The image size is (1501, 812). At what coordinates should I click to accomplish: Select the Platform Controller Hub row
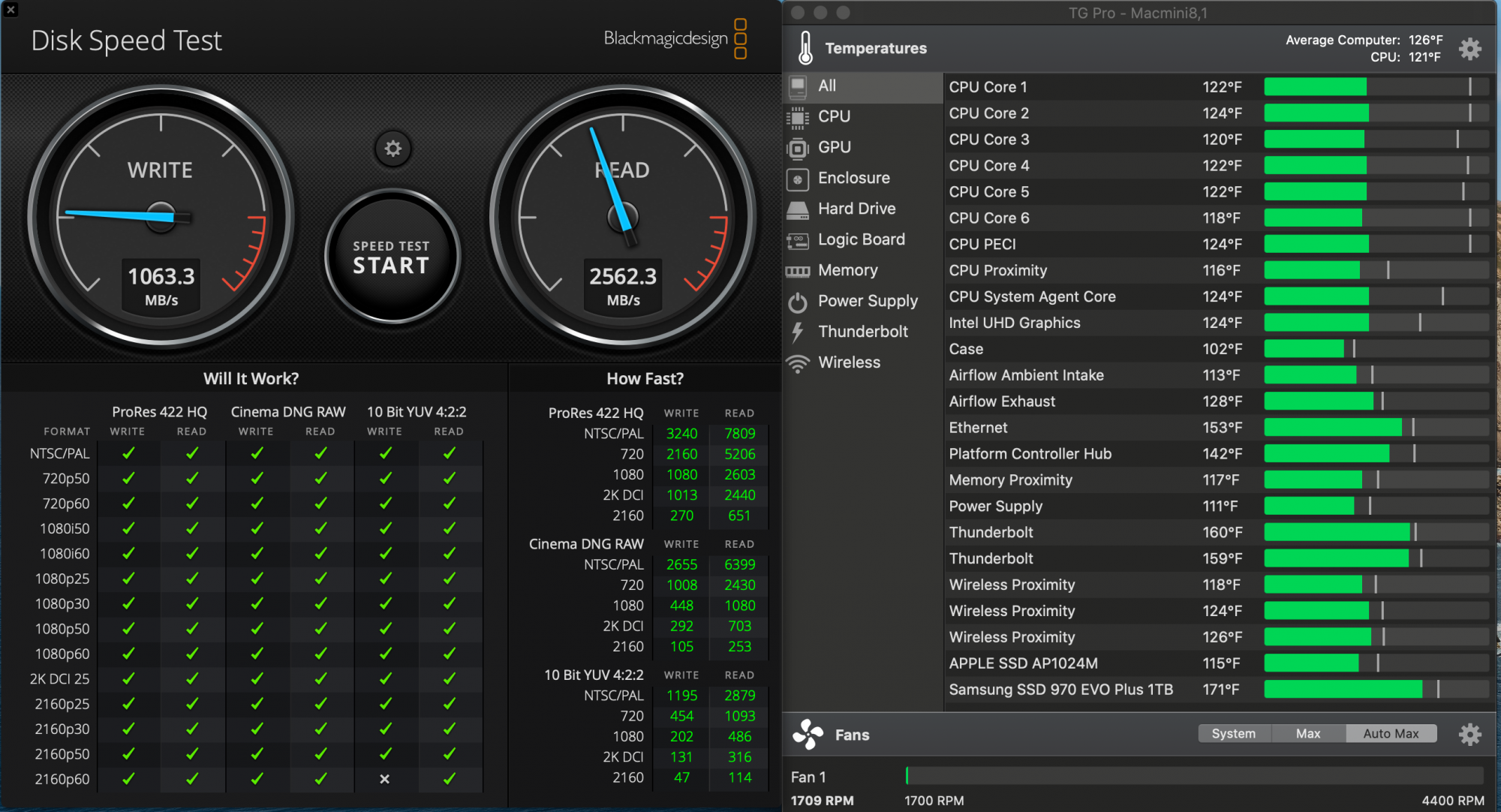pyautogui.click(x=1218, y=454)
